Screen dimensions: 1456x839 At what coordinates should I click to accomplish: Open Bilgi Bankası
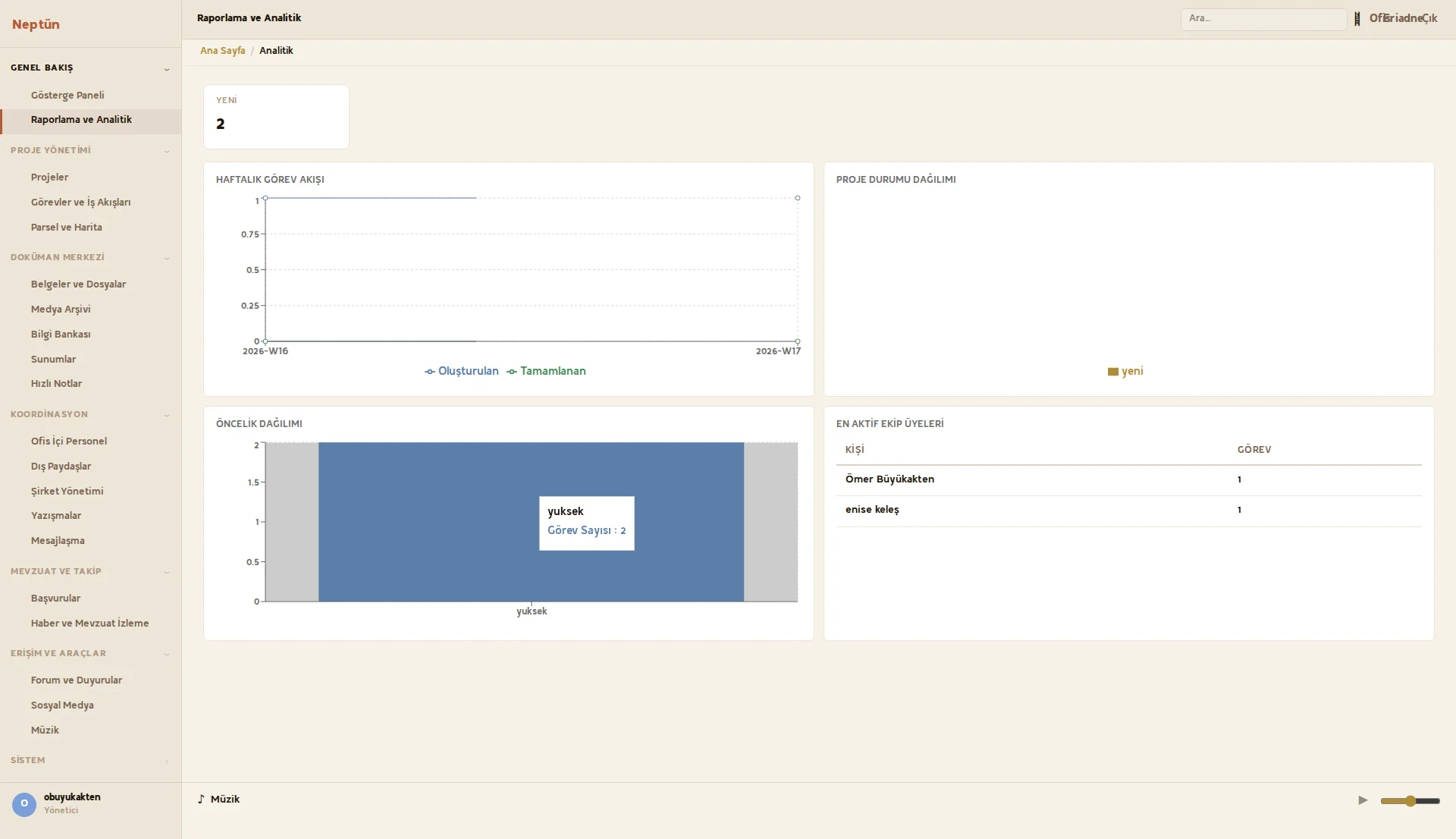[x=90, y=335]
